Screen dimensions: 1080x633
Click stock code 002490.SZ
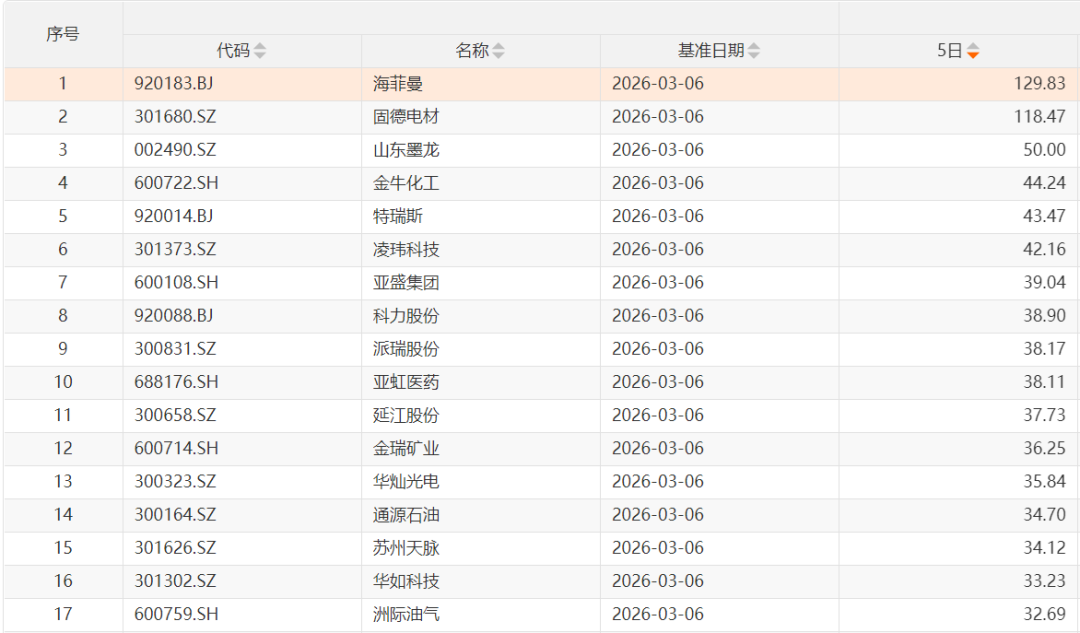click(175, 150)
